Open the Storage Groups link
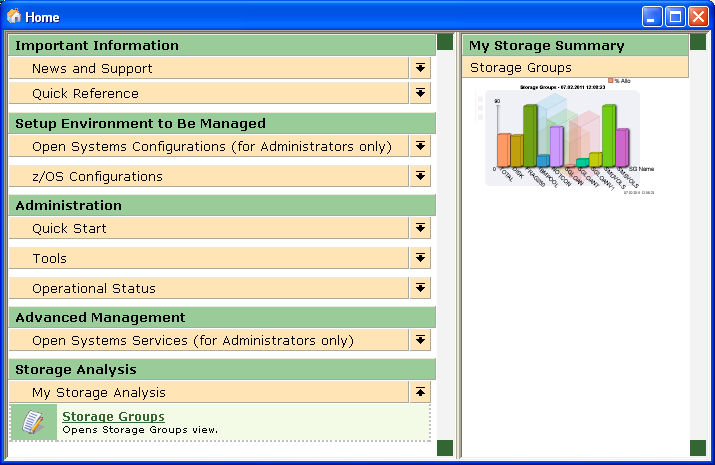Screen dimensions: 715x465 [113, 416]
